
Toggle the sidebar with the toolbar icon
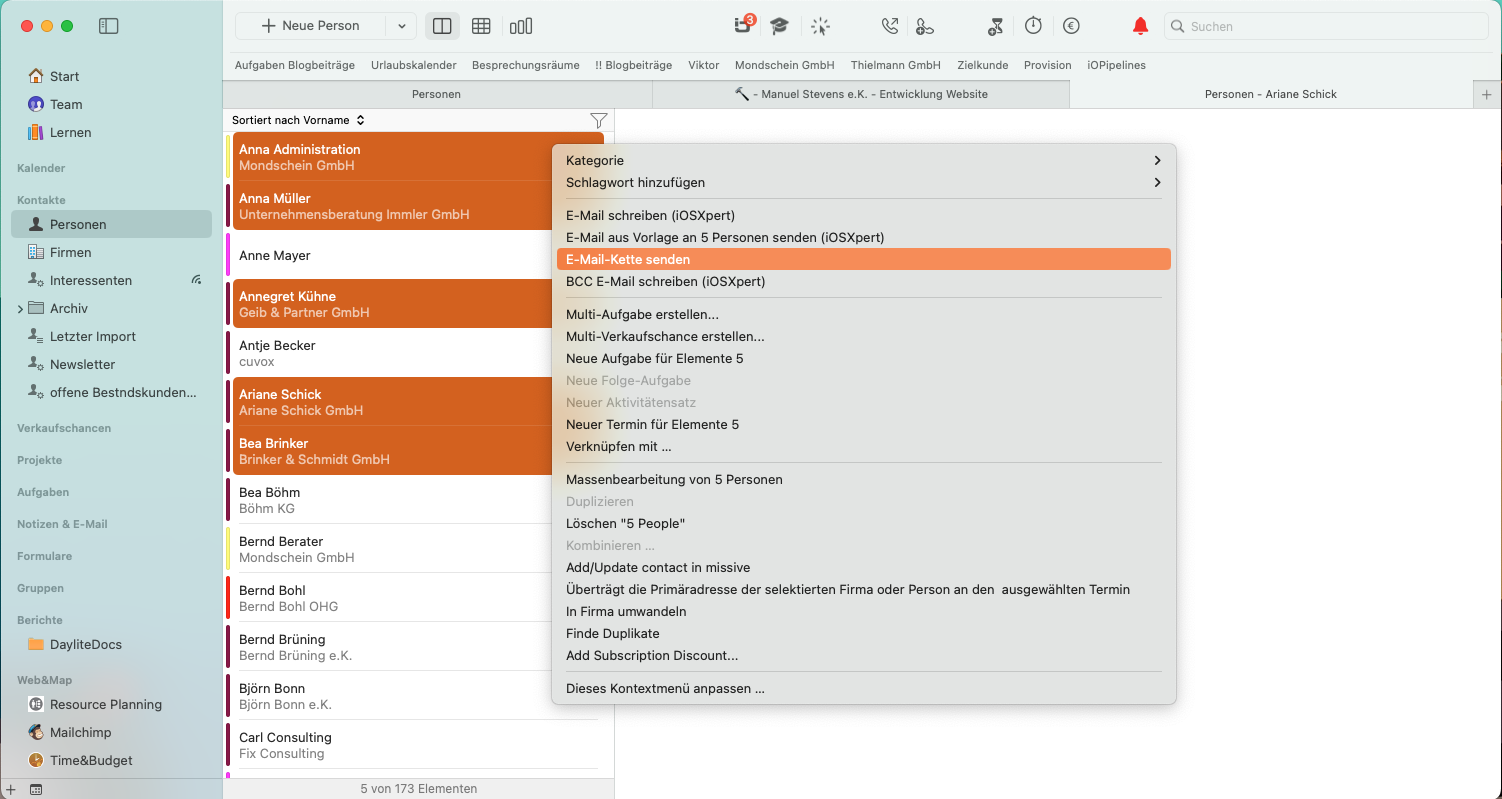[109, 26]
